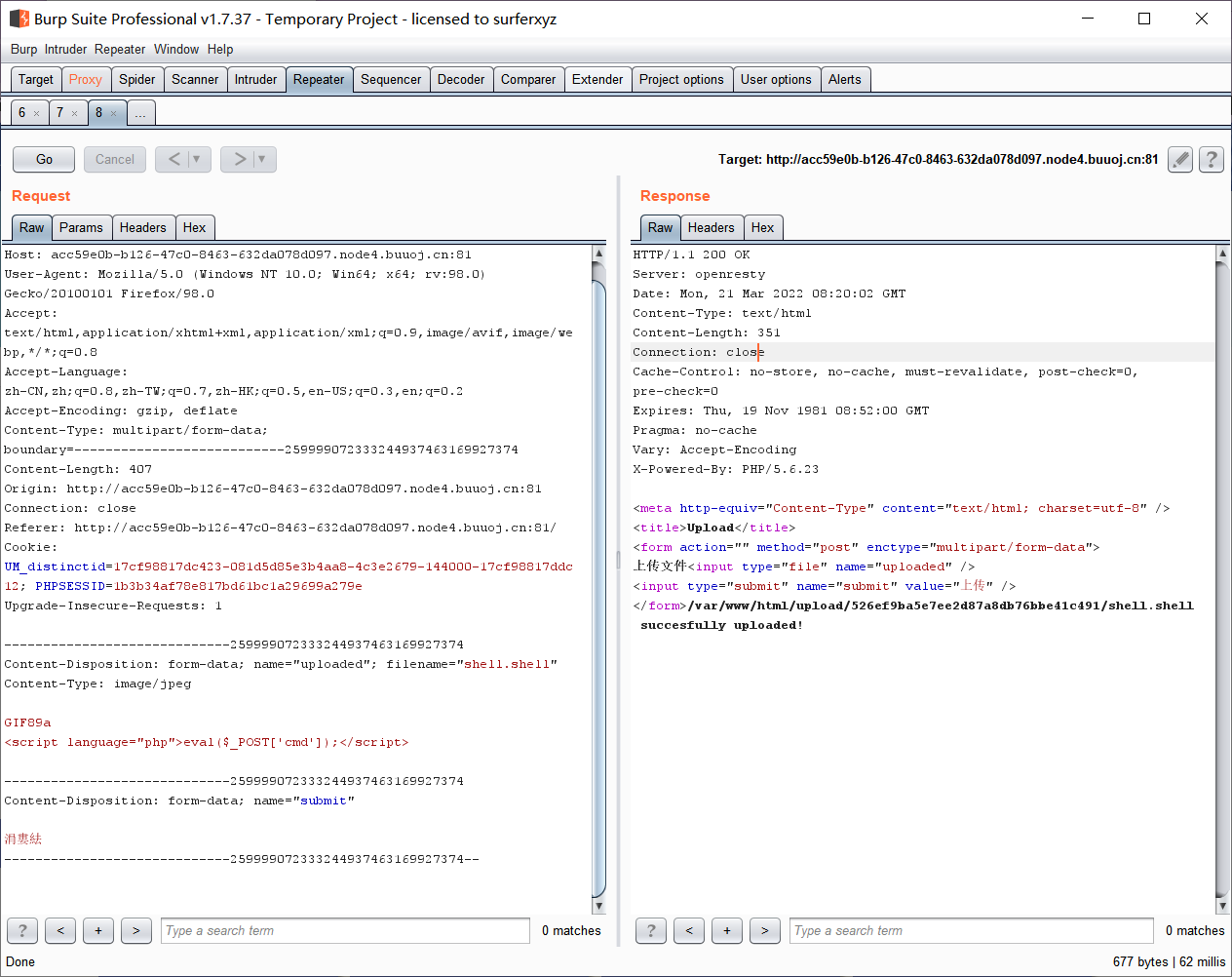
Task: Add a new repeater tab with the ... tab
Action: click(140, 113)
